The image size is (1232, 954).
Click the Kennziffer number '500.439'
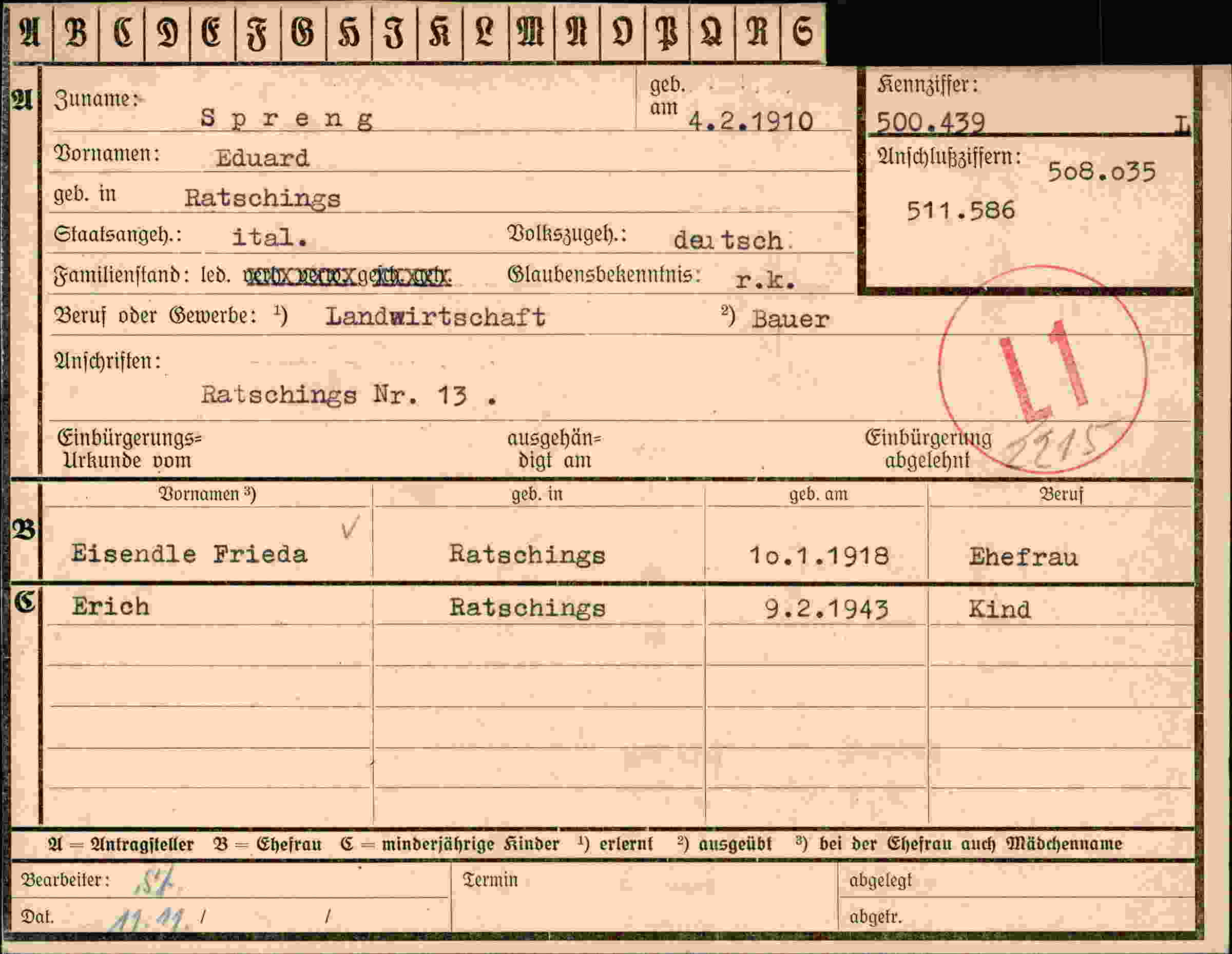[931, 122]
